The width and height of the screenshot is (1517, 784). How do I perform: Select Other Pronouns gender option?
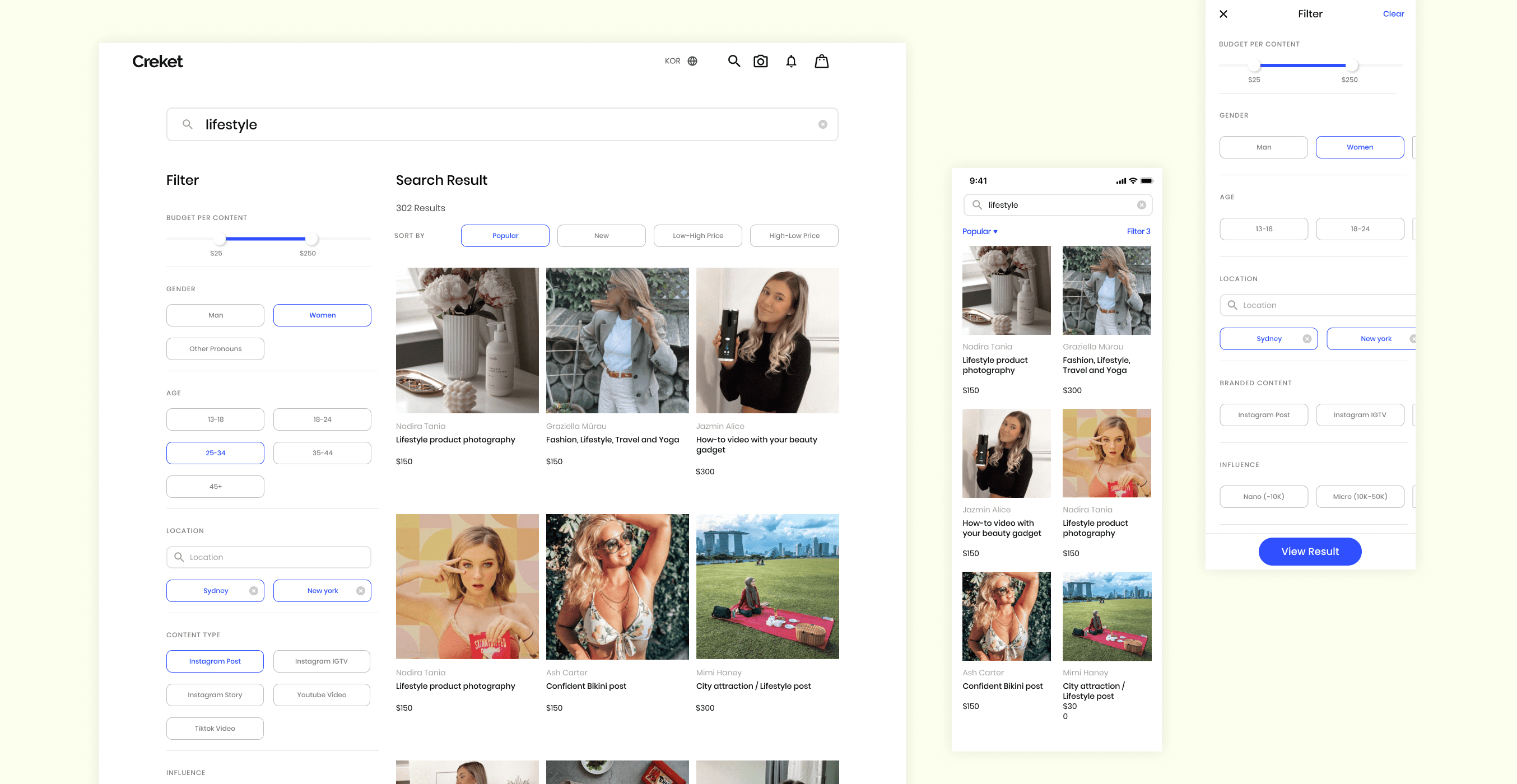[216, 349]
